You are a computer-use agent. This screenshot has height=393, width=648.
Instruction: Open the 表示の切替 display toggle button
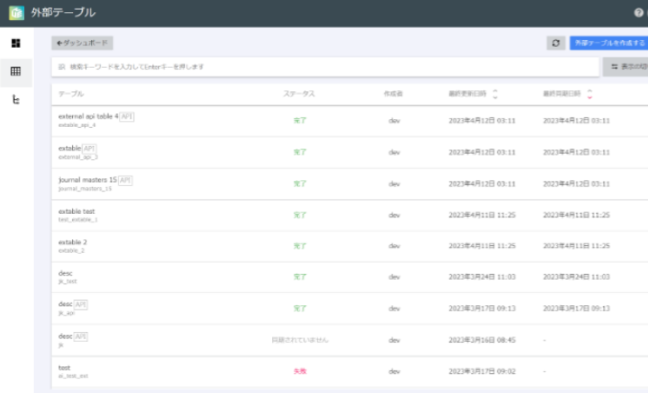click(x=625, y=67)
